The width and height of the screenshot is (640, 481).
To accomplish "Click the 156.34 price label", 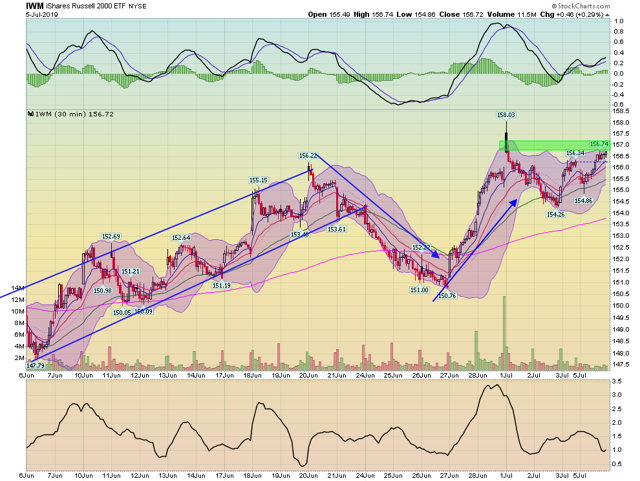I will (x=575, y=153).
